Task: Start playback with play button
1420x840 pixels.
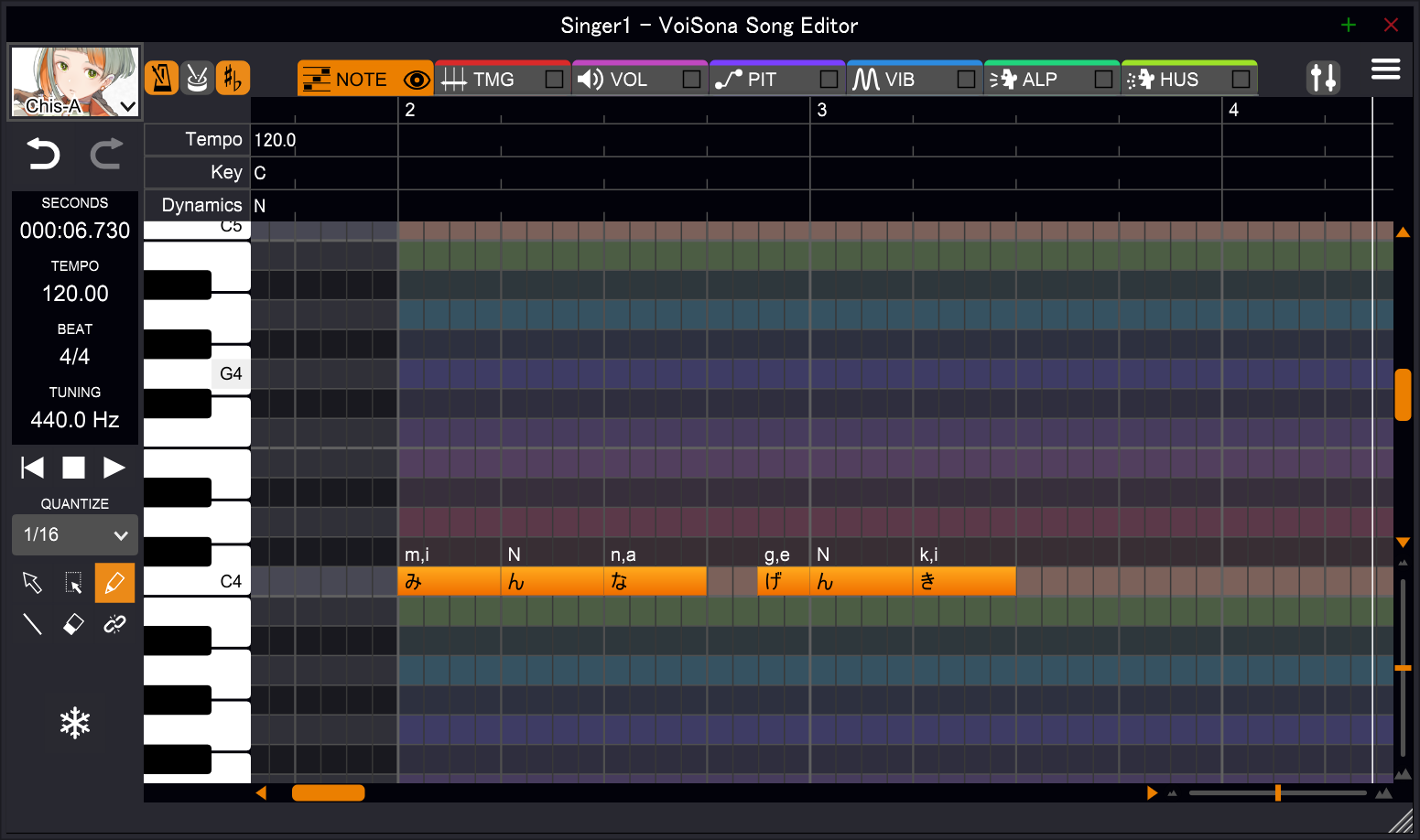Action: tap(114, 468)
